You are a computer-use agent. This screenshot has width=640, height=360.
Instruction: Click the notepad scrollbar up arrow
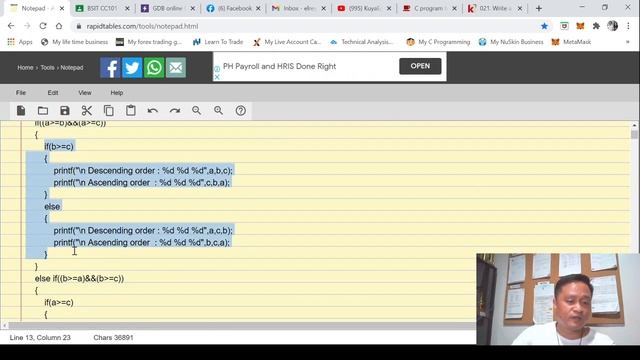(634, 125)
